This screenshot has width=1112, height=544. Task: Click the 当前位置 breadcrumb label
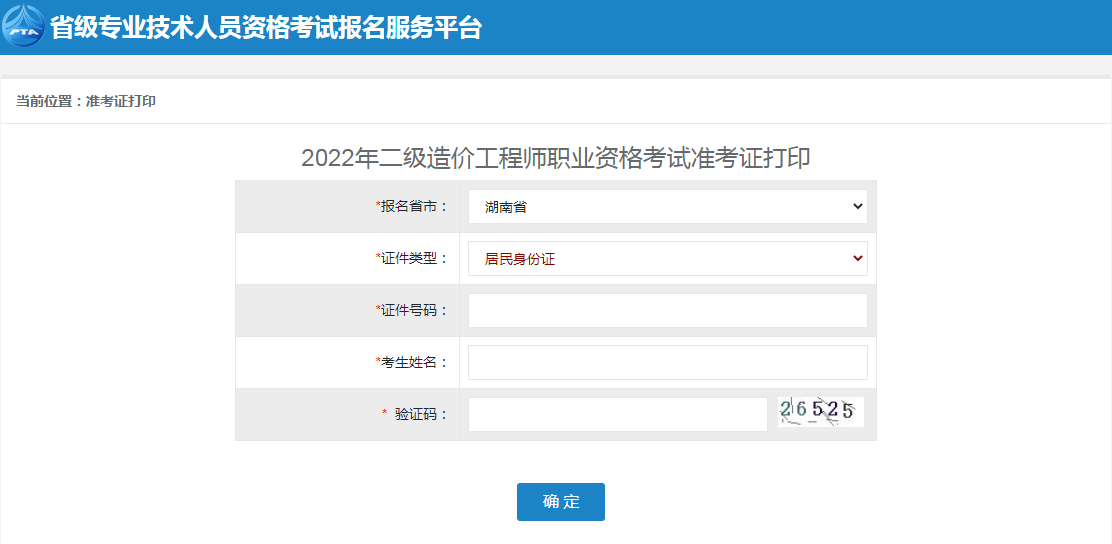coord(44,101)
